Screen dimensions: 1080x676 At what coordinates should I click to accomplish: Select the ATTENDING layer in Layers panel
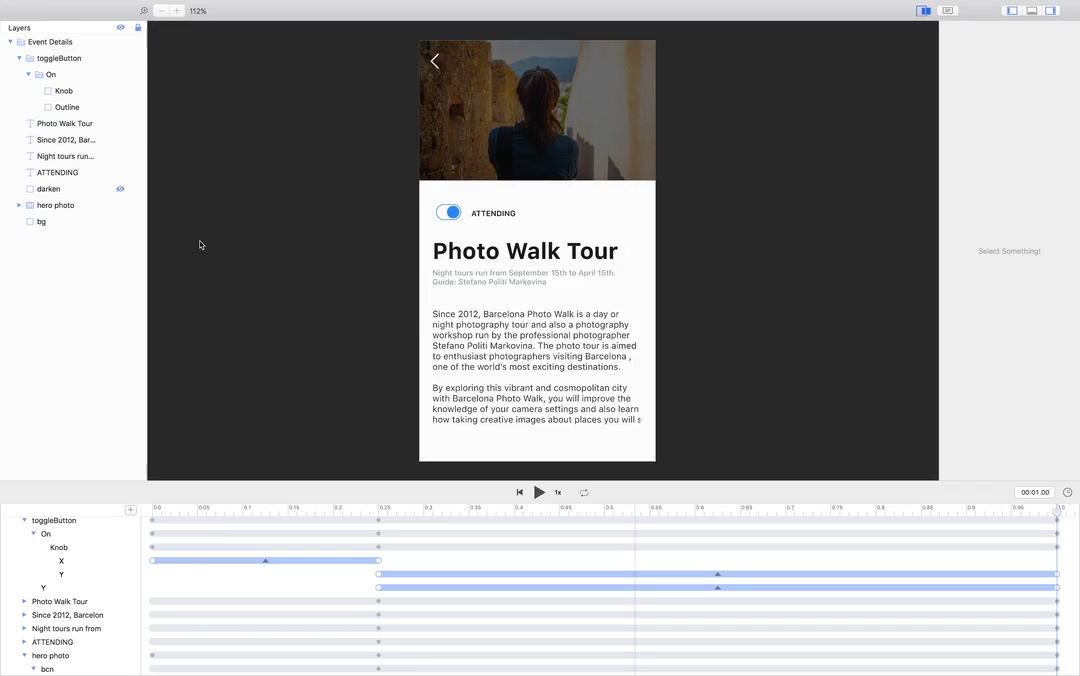[58, 173]
